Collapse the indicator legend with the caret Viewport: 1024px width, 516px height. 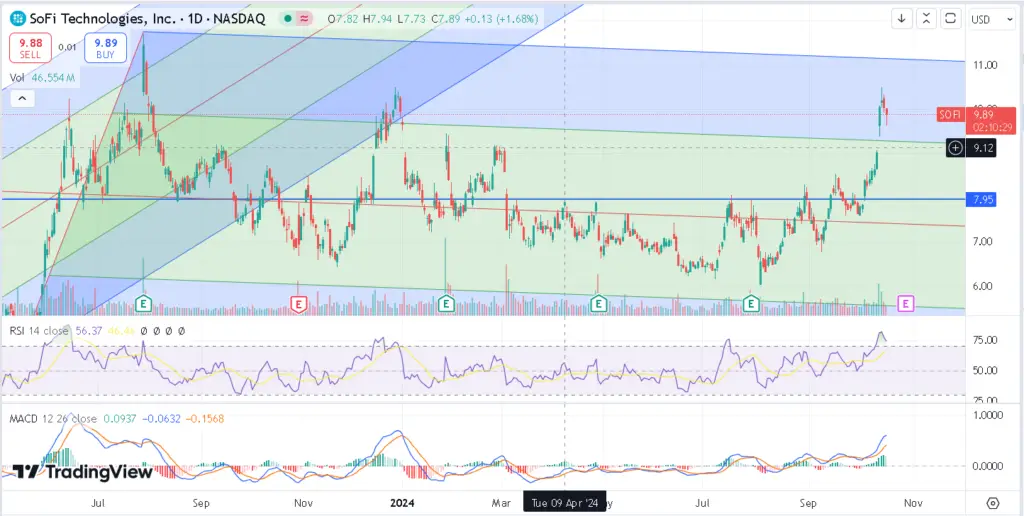(x=22, y=99)
